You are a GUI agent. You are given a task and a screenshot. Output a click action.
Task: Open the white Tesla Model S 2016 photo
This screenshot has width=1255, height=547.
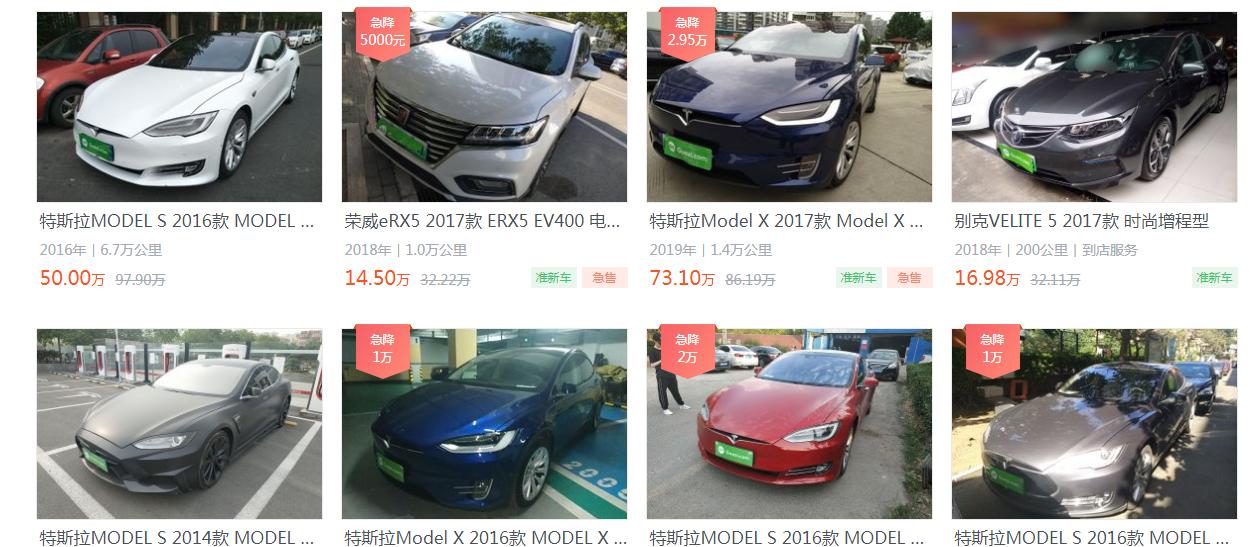pyautogui.click(x=179, y=107)
